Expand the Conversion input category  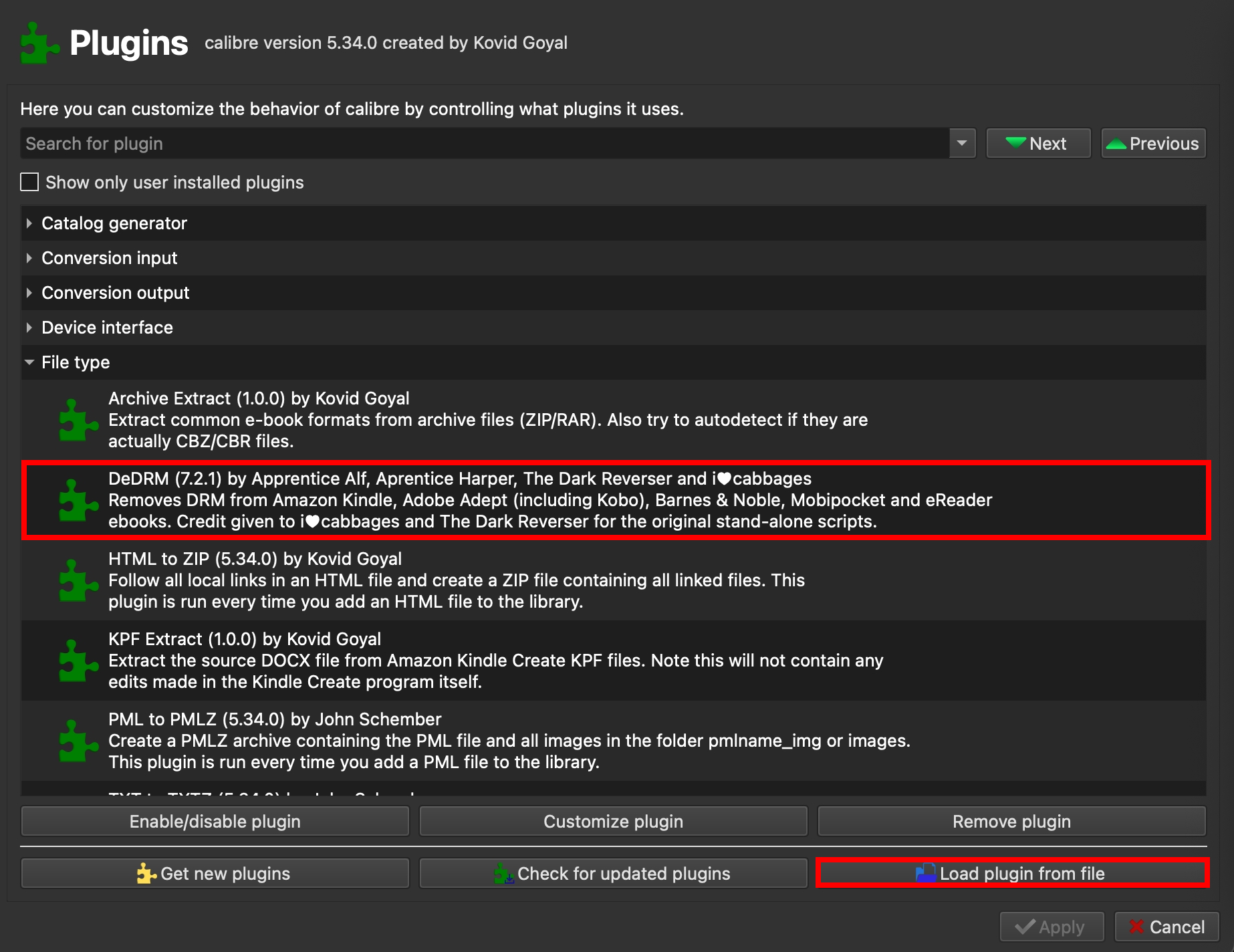pyautogui.click(x=29, y=258)
